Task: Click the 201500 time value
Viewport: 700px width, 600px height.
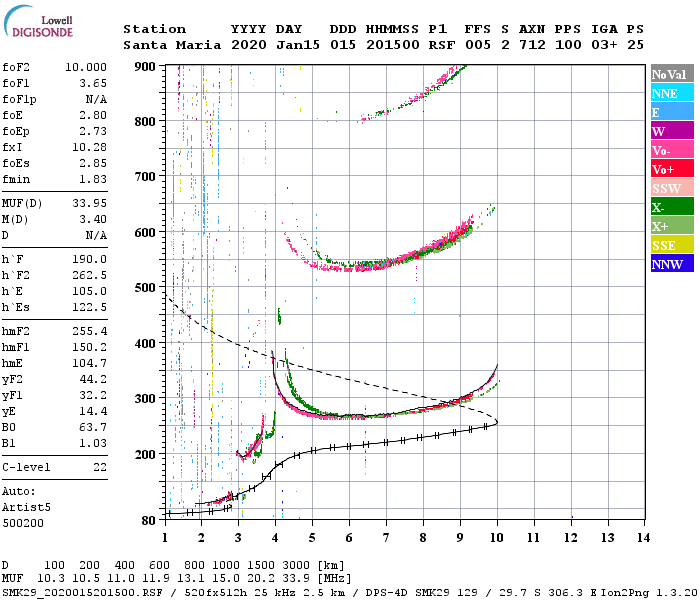Action: (x=393, y=45)
